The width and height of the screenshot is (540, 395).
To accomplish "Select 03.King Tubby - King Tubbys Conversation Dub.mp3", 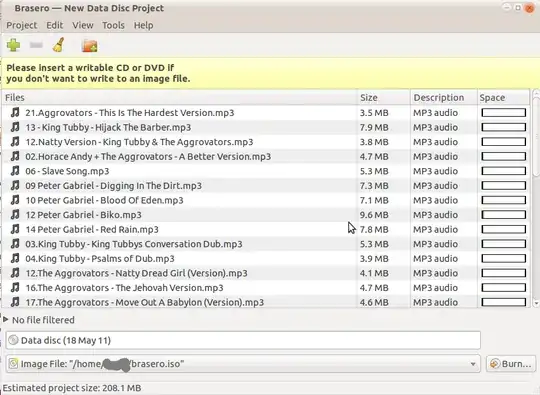I will (x=134, y=244).
